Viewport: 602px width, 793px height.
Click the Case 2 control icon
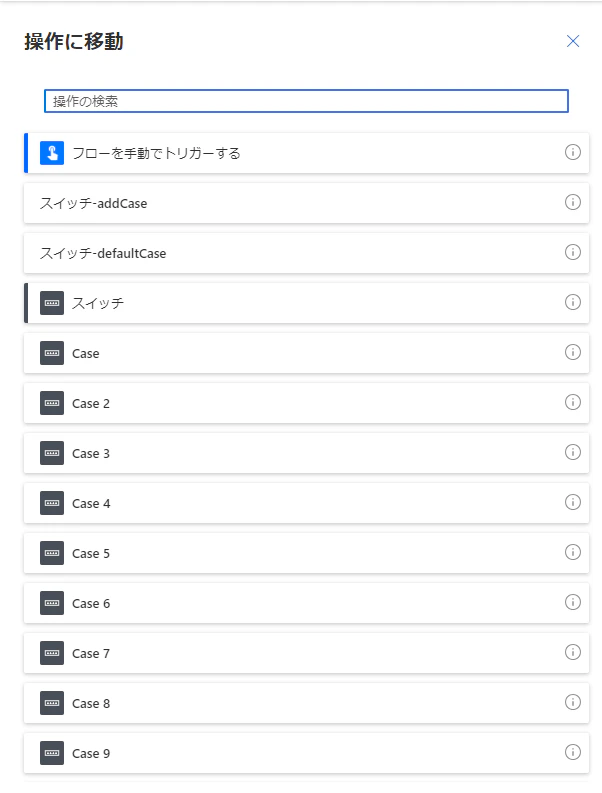pos(52,403)
